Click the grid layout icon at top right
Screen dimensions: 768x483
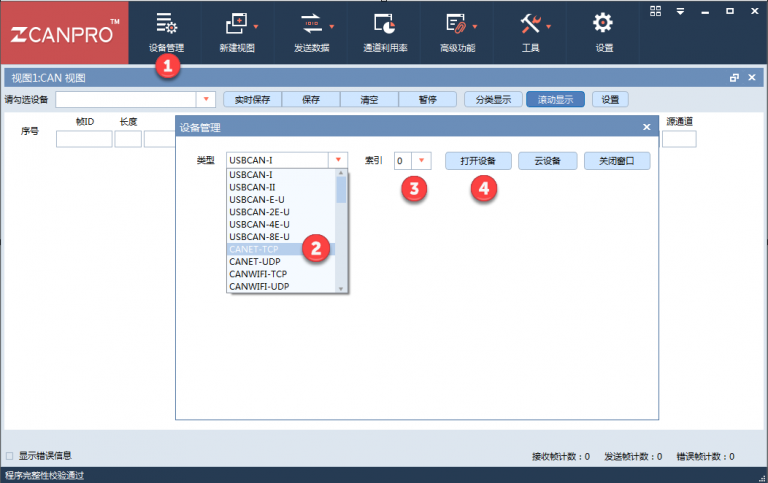(x=656, y=11)
